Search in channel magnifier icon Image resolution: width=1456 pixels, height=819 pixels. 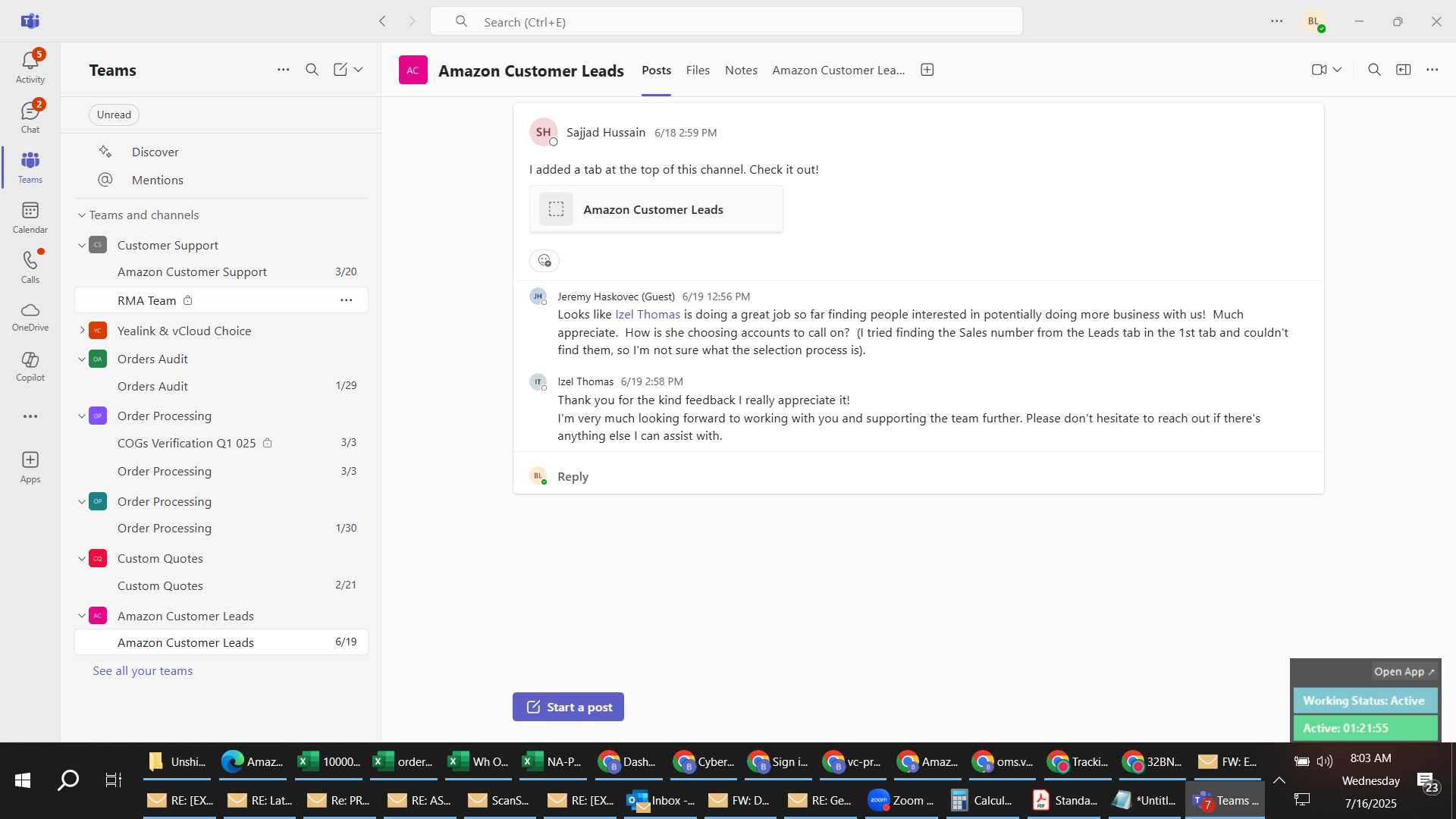(x=1374, y=70)
